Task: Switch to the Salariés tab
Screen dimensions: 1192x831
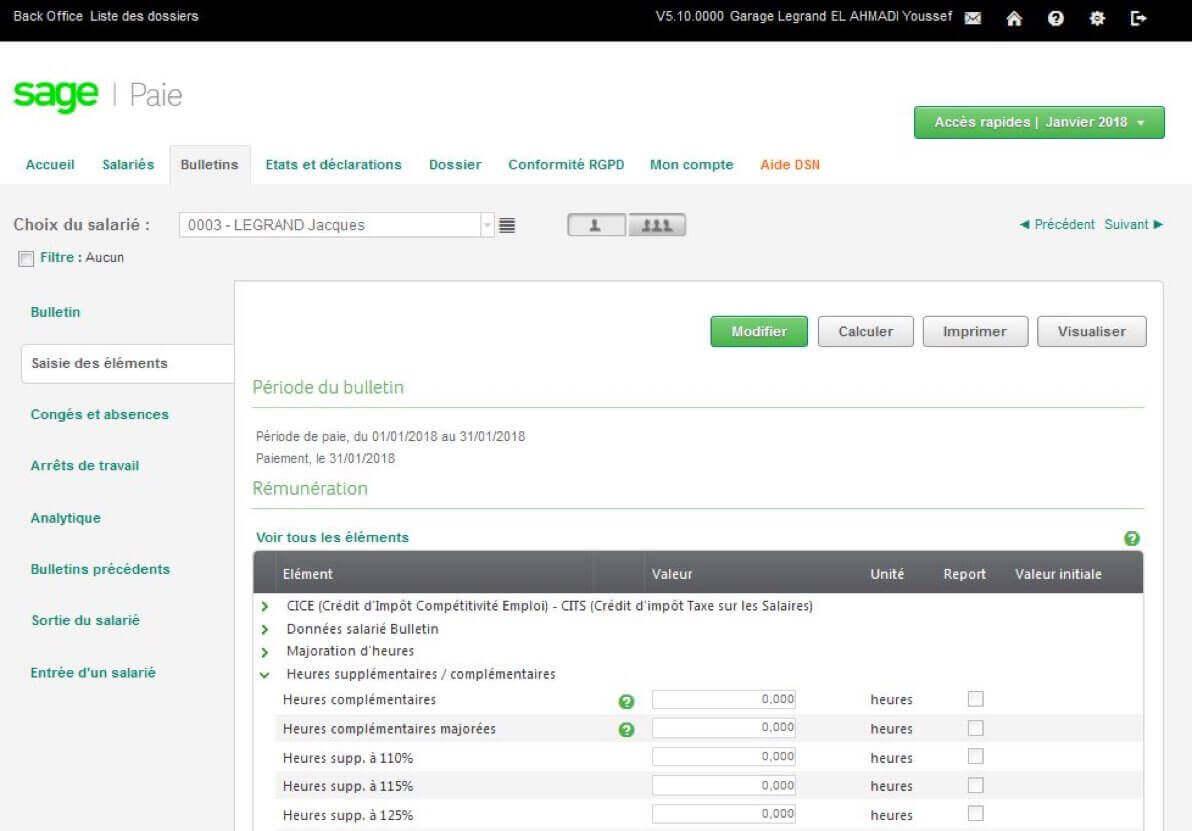Action: (x=128, y=164)
